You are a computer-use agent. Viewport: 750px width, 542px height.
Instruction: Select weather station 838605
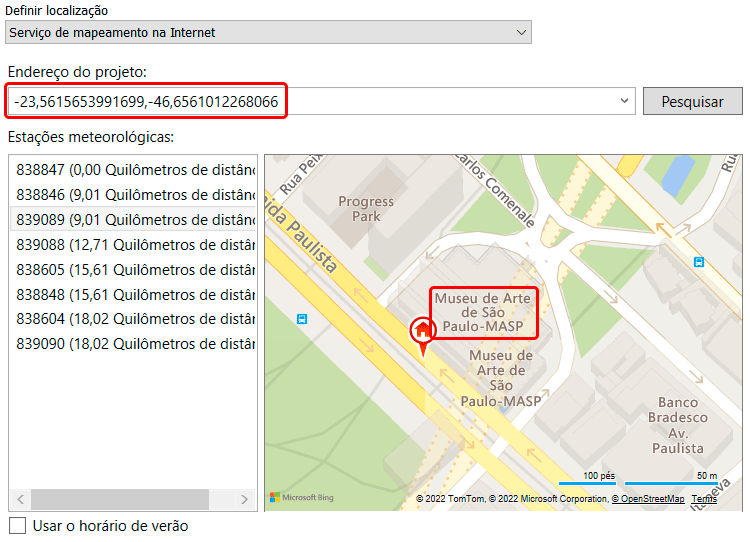coord(134,270)
